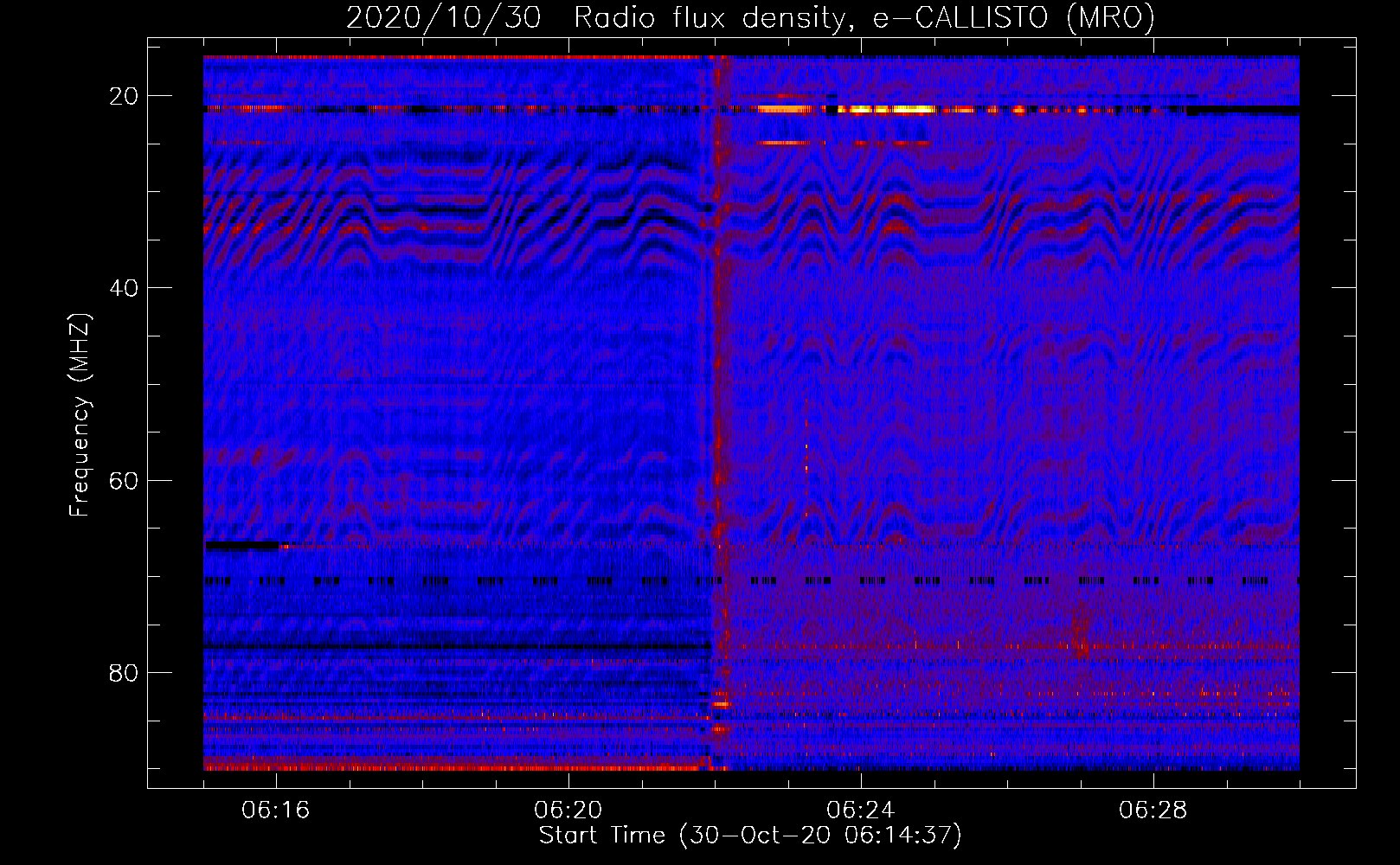Click the 06:24 time tick label

860,811
